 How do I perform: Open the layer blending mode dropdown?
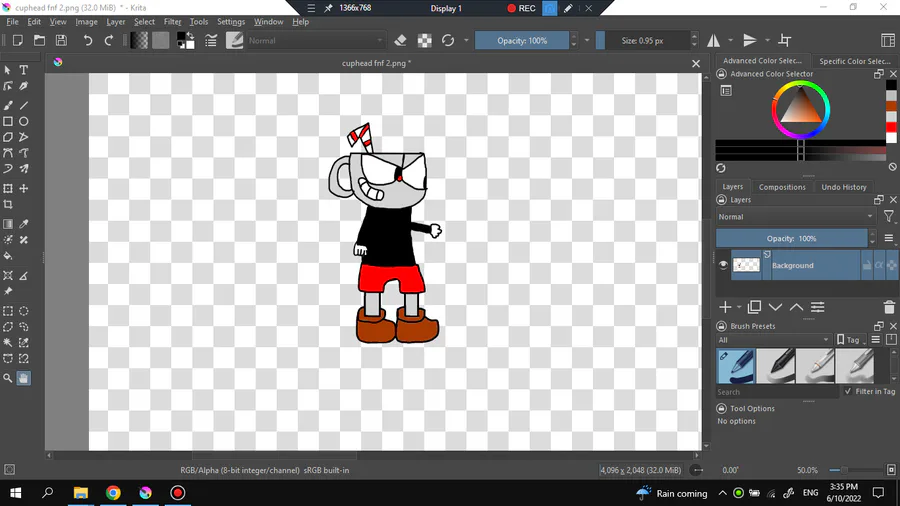click(796, 217)
